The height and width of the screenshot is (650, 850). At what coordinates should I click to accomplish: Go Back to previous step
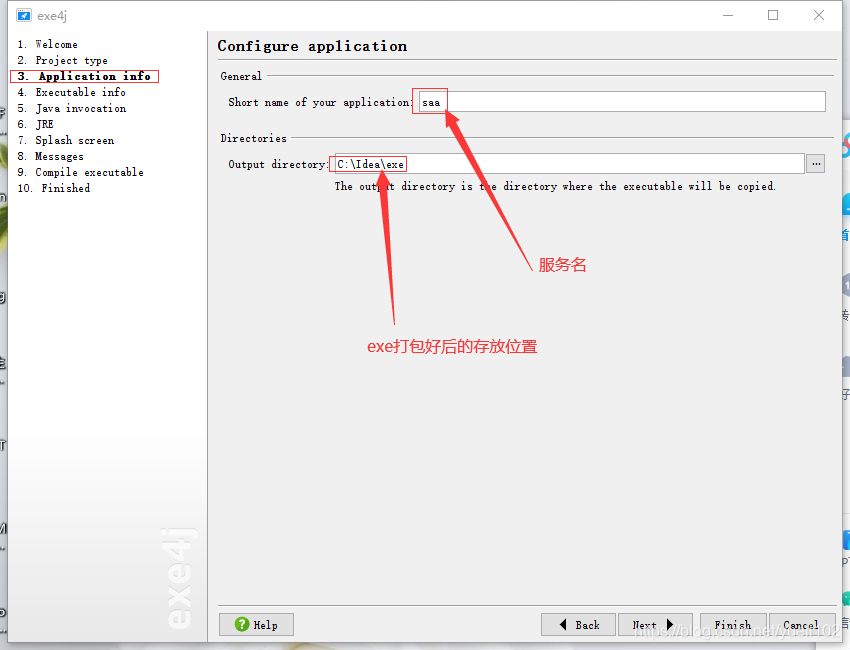pyautogui.click(x=578, y=625)
